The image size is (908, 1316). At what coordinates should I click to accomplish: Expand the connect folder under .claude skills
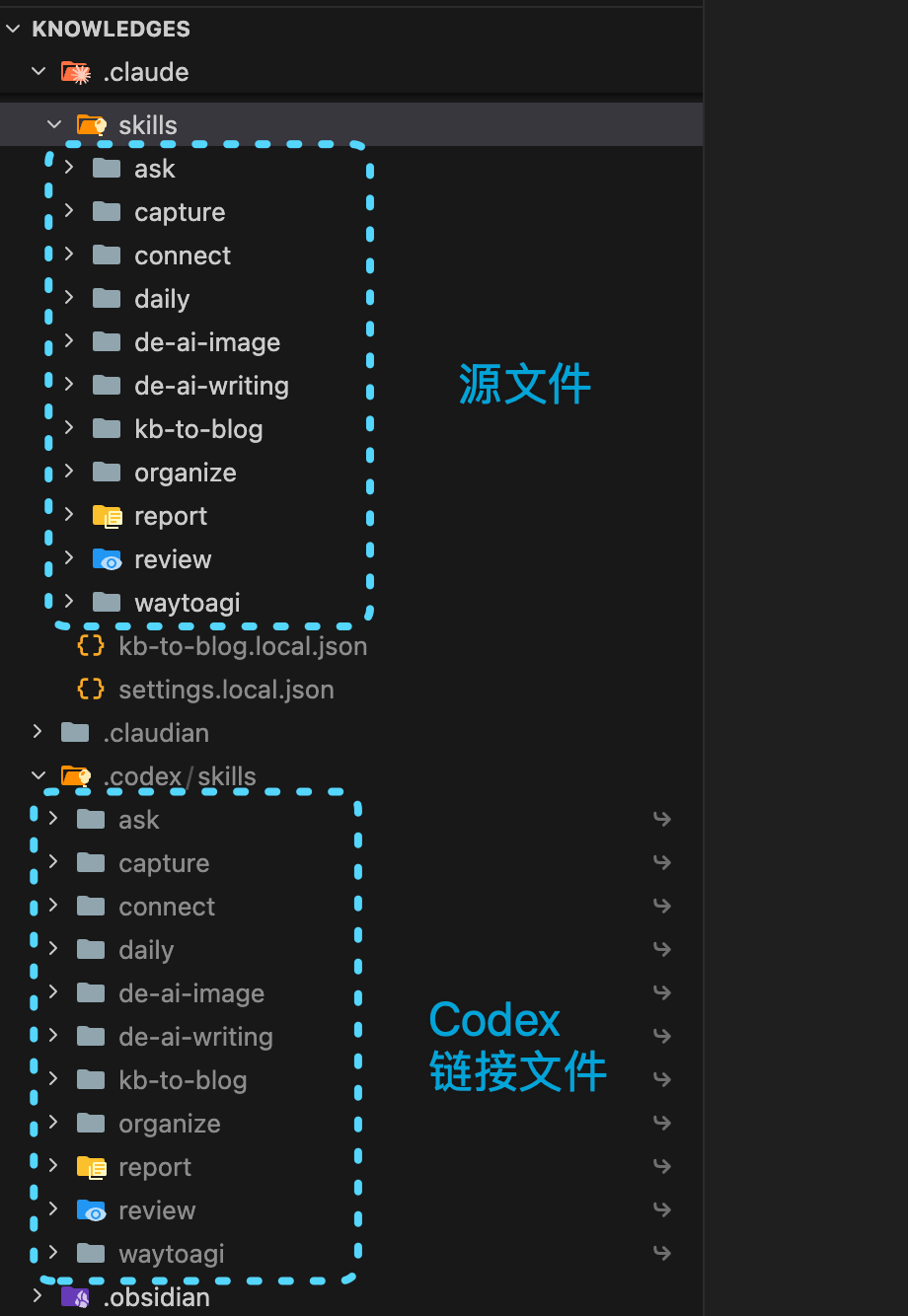69,256
